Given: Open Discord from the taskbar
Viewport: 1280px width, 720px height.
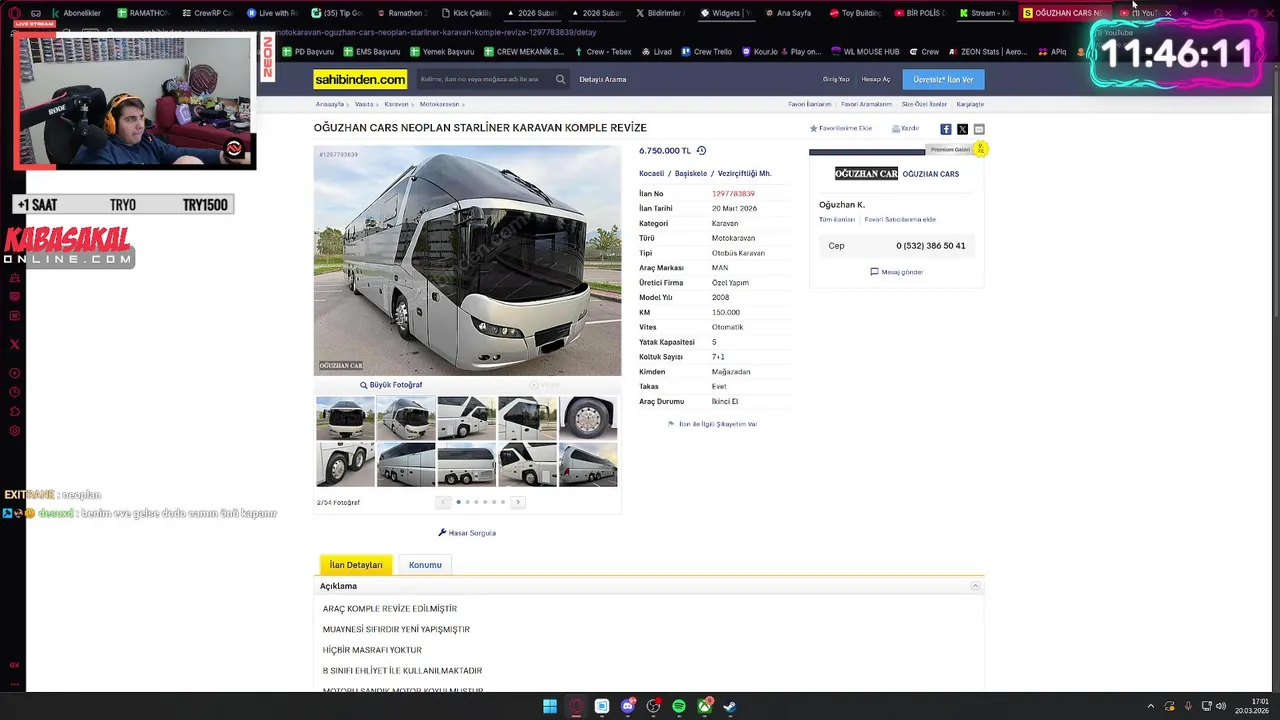Looking at the screenshot, I should [628, 706].
